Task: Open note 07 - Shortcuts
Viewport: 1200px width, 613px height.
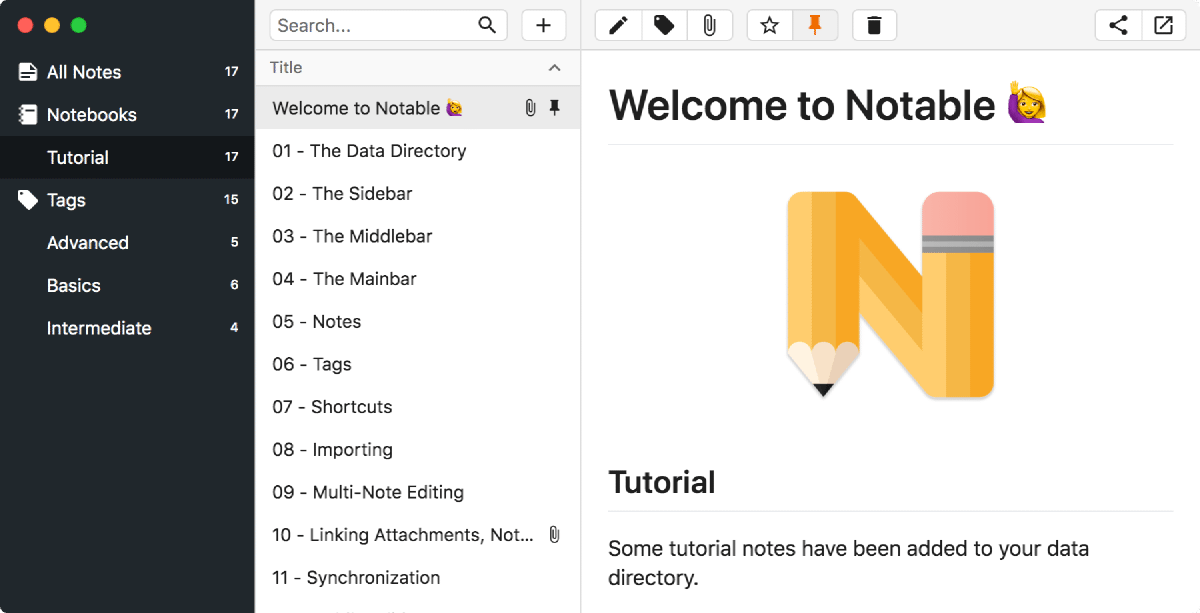Action: (x=332, y=407)
